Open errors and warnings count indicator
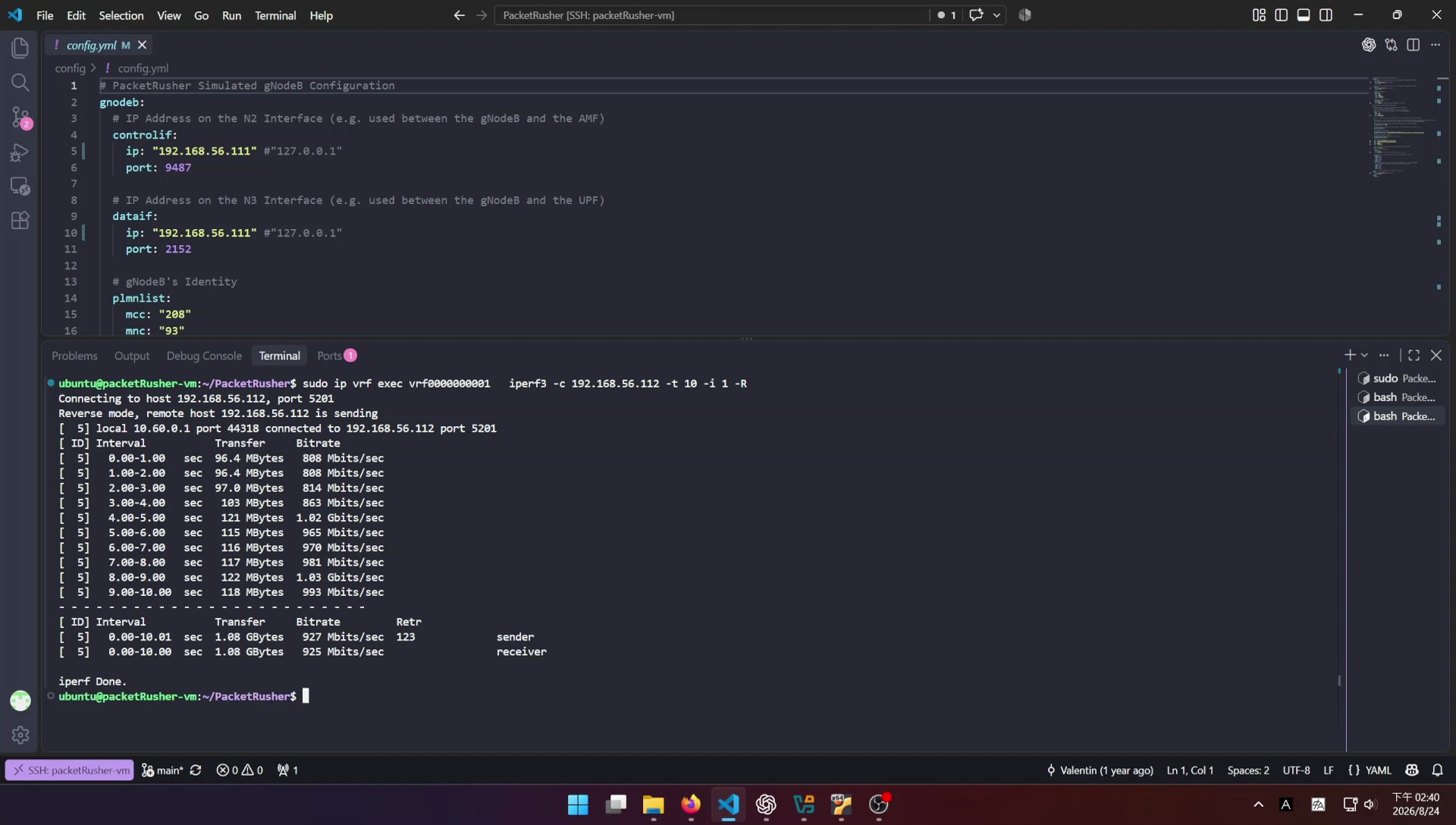1456x825 pixels. coord(240,770)
